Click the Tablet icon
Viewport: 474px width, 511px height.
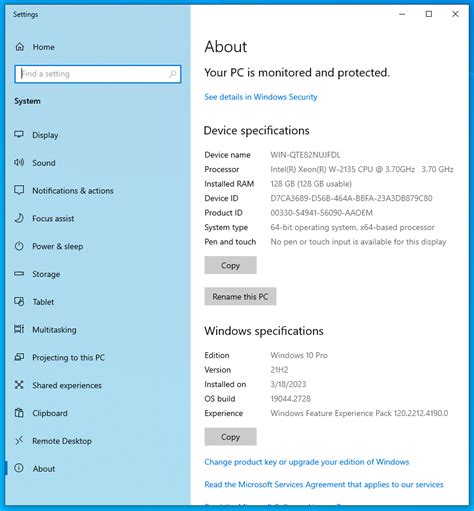[19, 302]
